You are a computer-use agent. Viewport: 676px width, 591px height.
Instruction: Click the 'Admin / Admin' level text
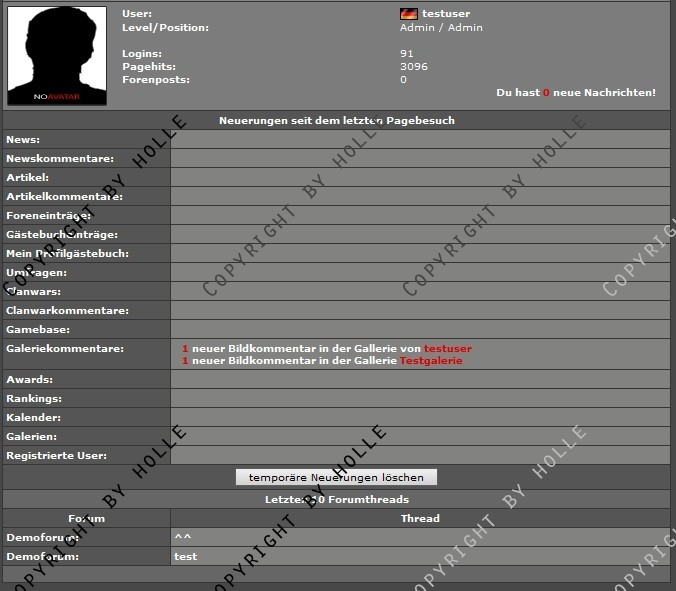[441, 28]
